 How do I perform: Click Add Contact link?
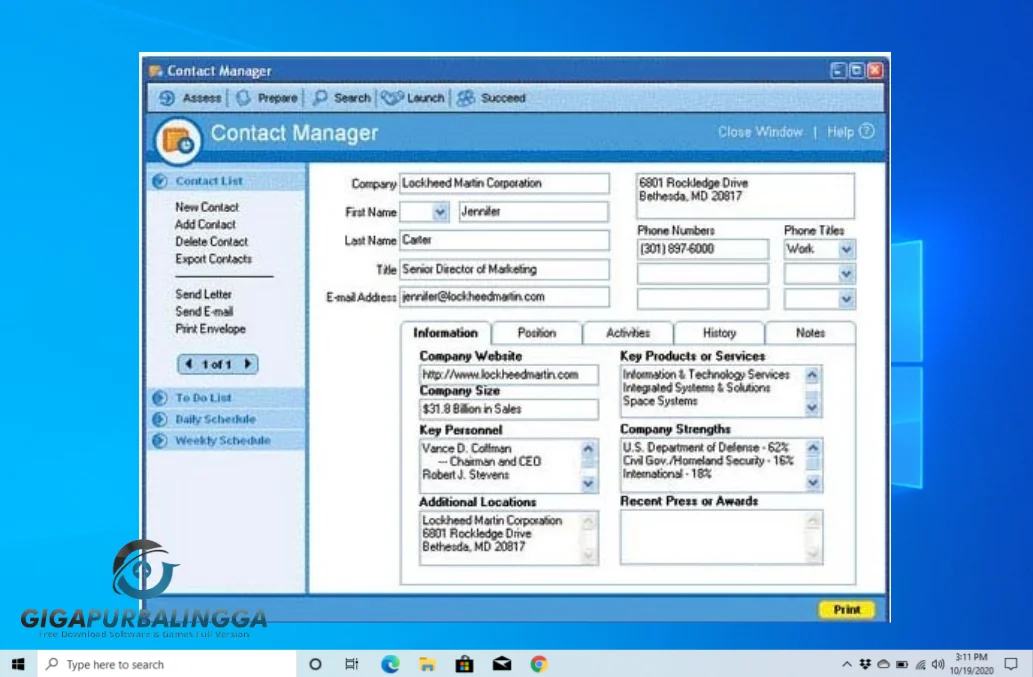[205, 225]
